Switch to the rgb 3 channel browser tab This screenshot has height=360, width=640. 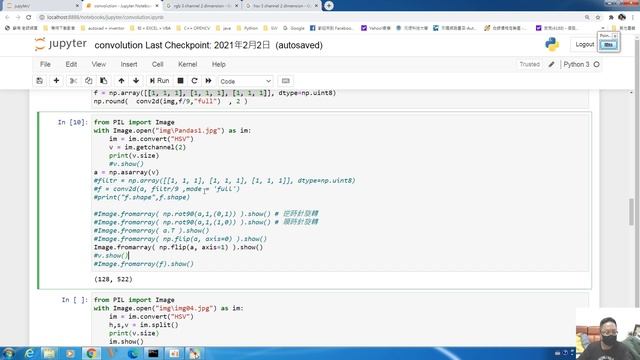pos(202,6)
